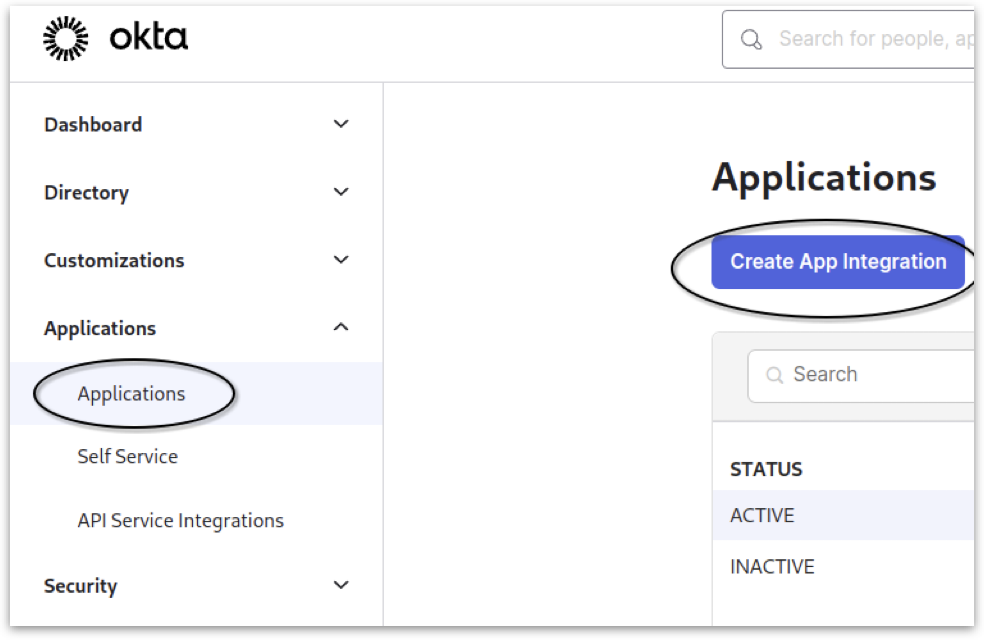Image resolution: width=984 pixels, height=640 pixels.
Task: Open the Security sidebar menu
Action: click(x=80, y=587)
